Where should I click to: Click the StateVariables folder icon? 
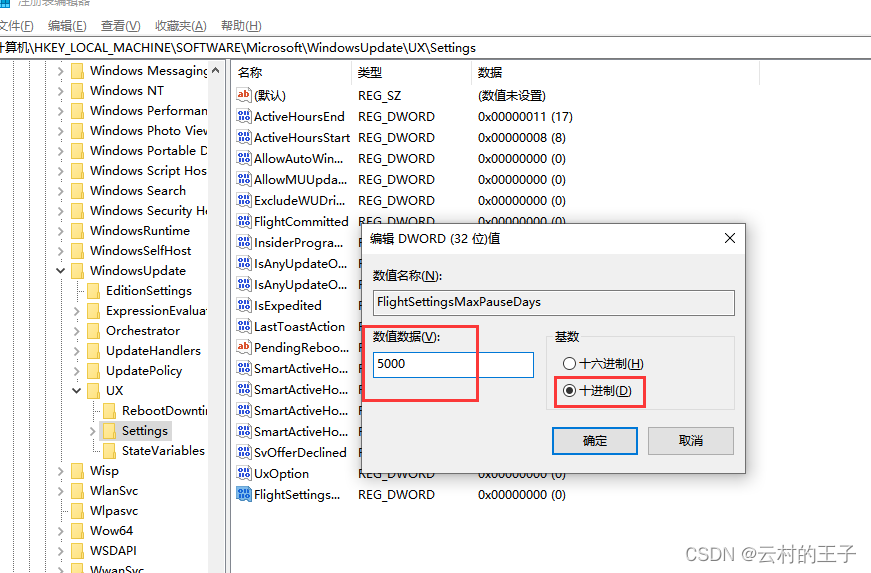(x=110, y=450)
